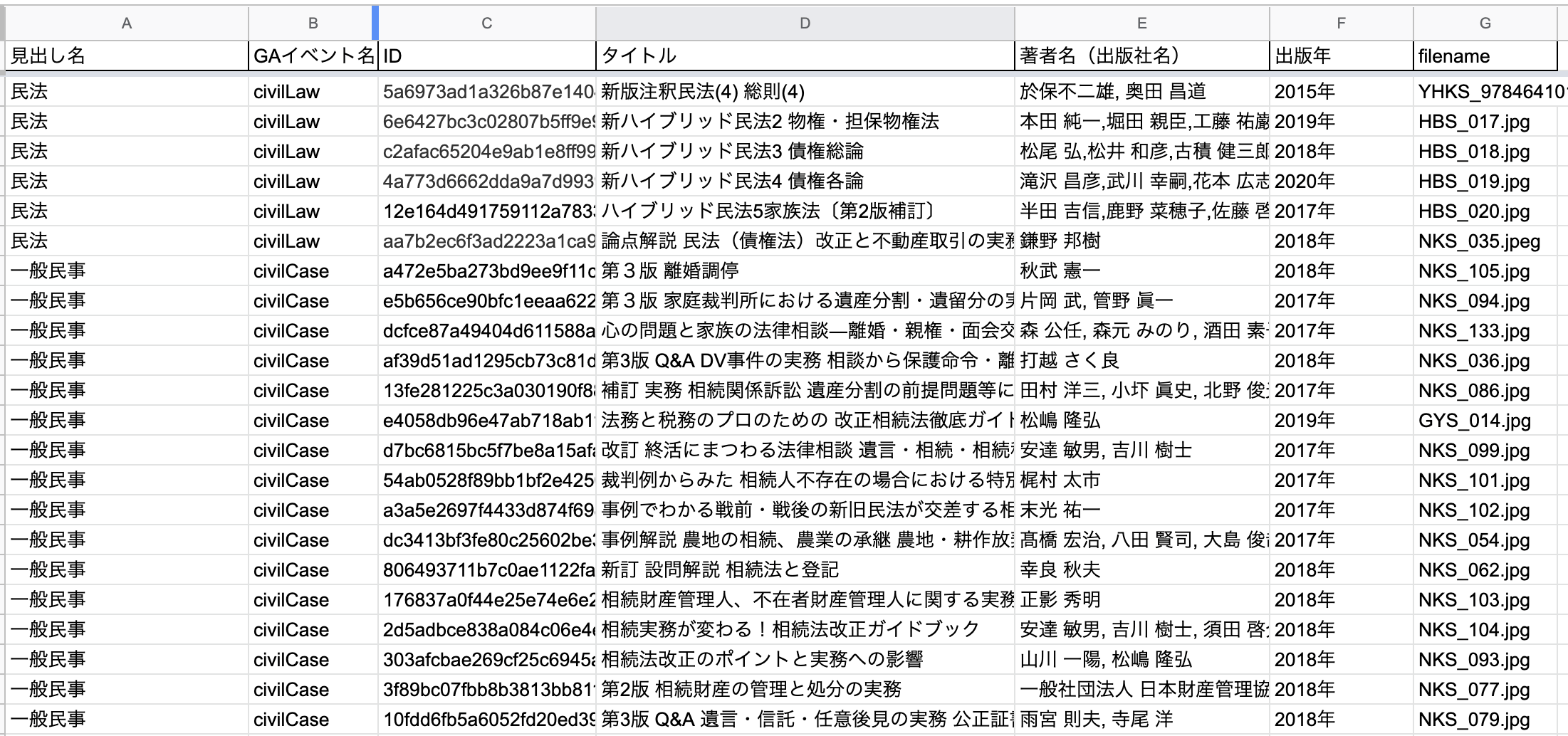Select the cell containing GYS_014.jpg

point(1485,421)
